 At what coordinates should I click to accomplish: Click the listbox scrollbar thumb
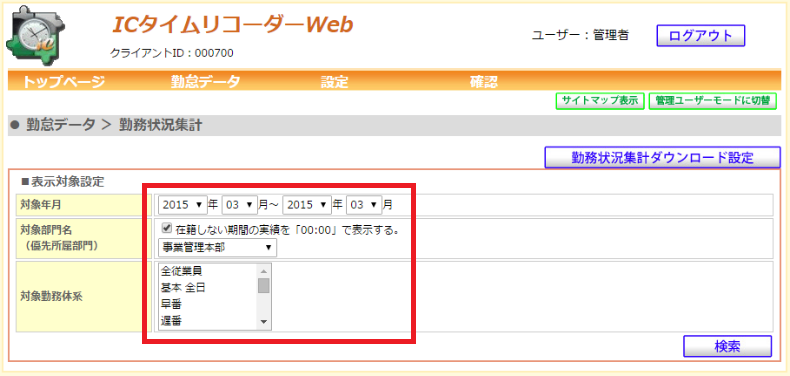click(x=264, y=285)
